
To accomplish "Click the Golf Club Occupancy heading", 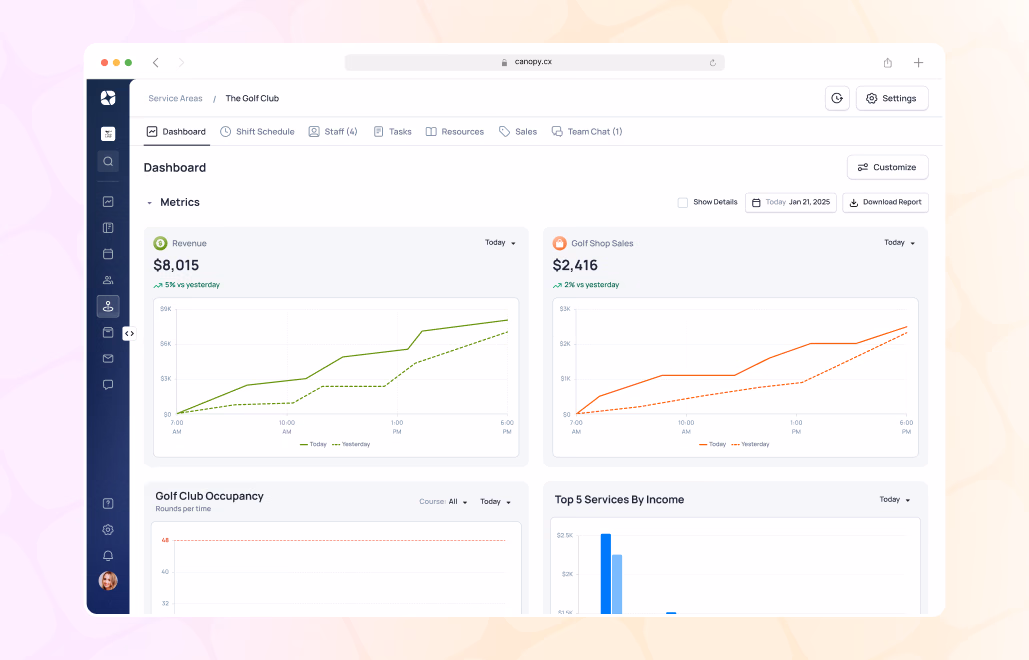I will click(209, 496).
